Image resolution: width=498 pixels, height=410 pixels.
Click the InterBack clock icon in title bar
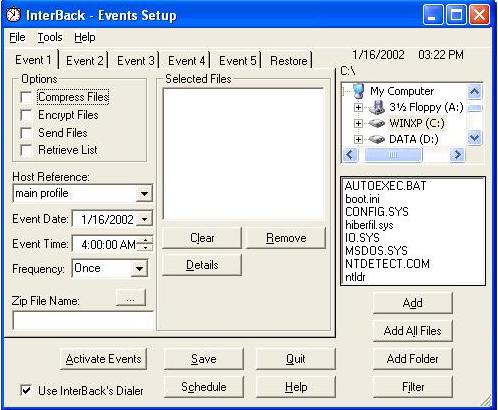pos(13,15)
